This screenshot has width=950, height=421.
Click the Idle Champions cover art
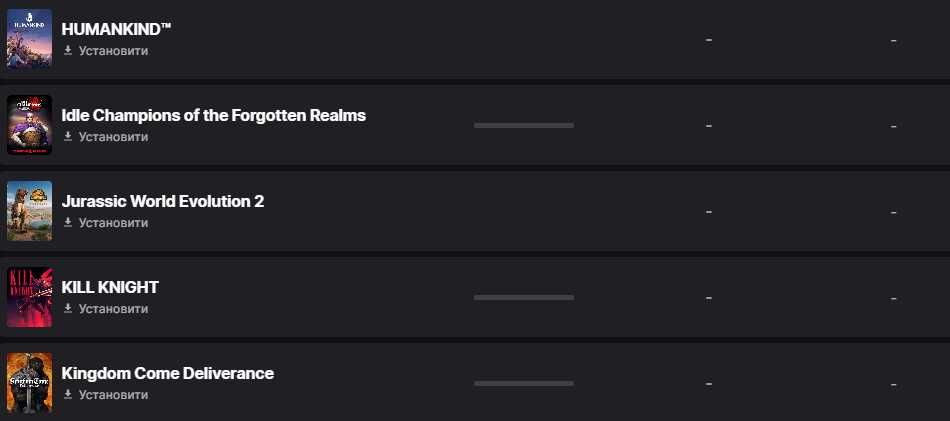click(x=29, y=125)
